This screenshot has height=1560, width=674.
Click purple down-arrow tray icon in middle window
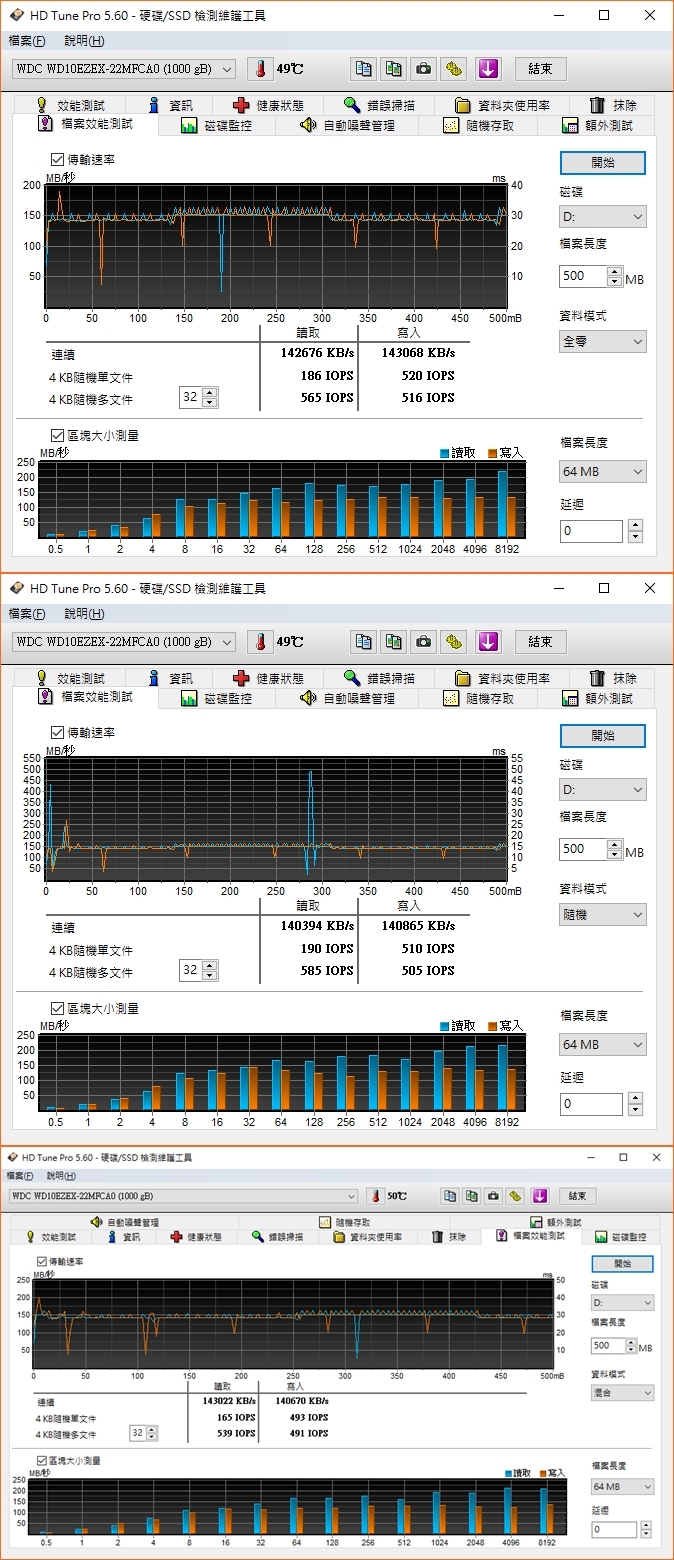(487, 642)
